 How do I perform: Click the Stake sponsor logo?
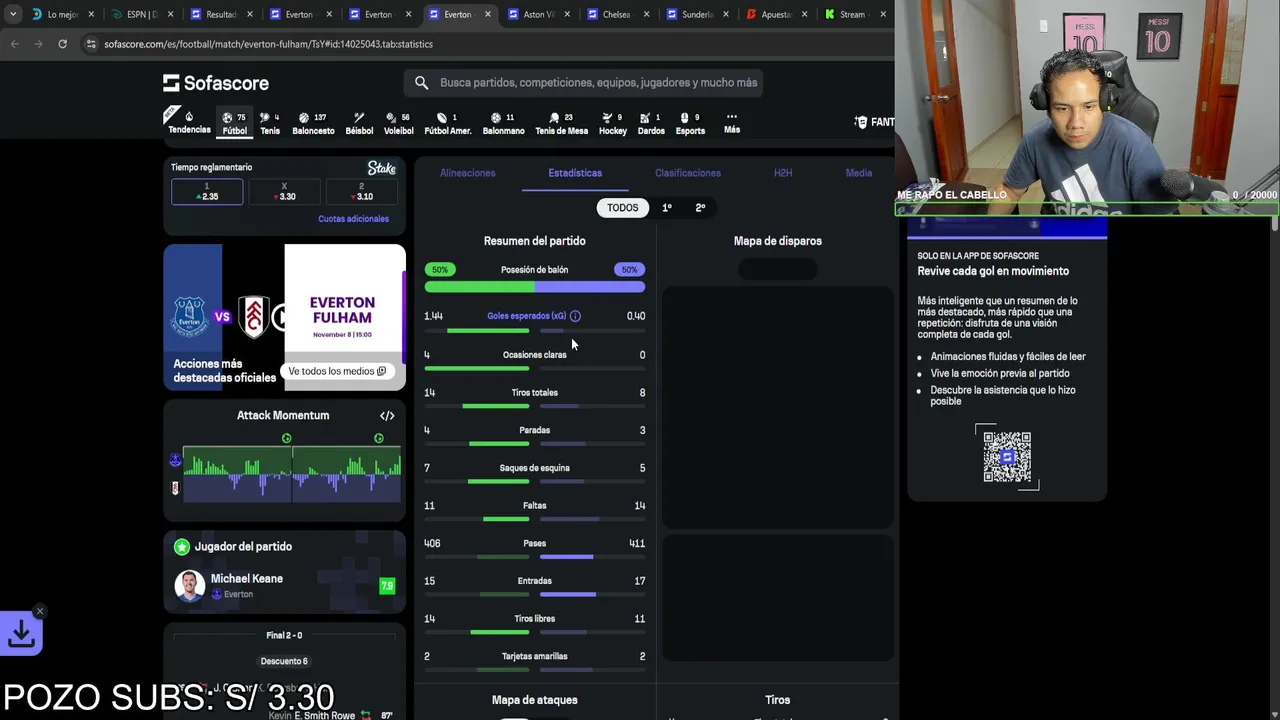tap(381, 168)
